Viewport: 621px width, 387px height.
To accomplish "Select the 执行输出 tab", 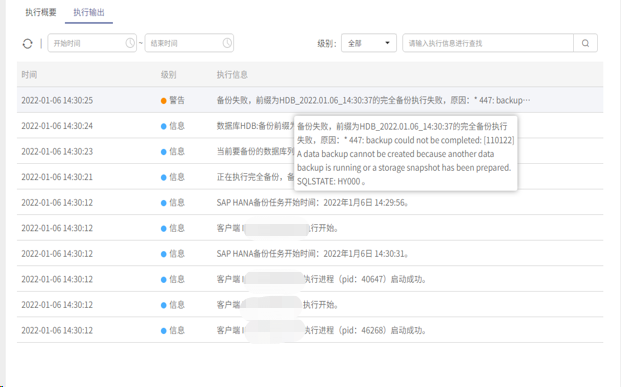I will [89, 12].
